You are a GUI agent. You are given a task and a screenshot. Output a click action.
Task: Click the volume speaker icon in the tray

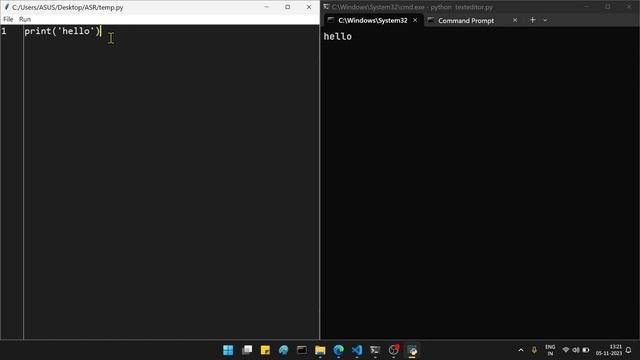[x=576, y=350]
